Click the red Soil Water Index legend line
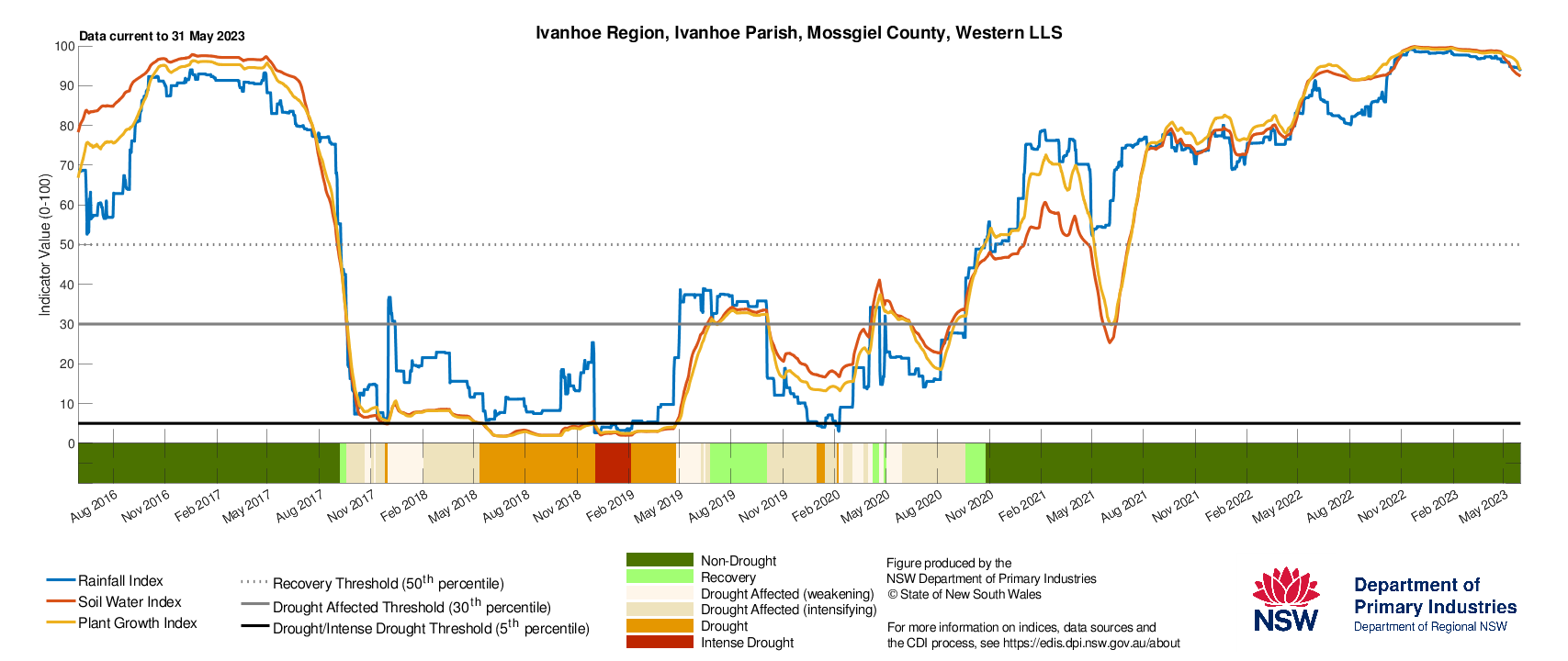The image size is (1568, 661). [x=61, y=602]
